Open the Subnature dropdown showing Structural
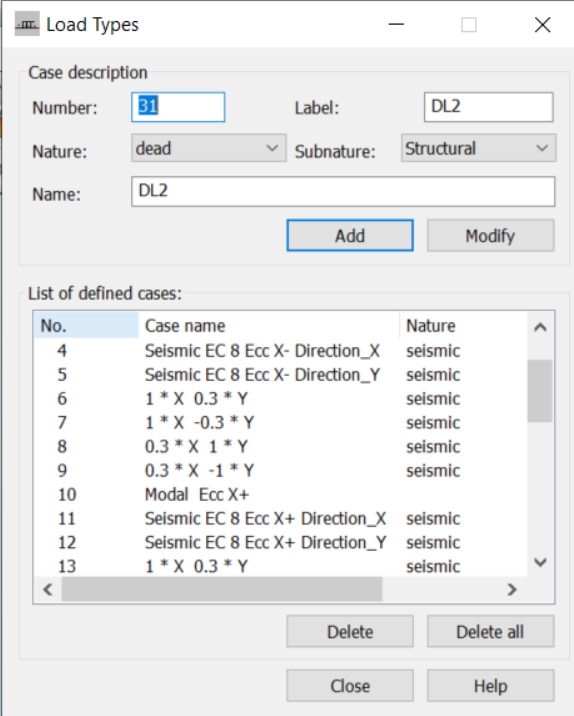The width and height of the screenshot is (574, 716). 479,148
